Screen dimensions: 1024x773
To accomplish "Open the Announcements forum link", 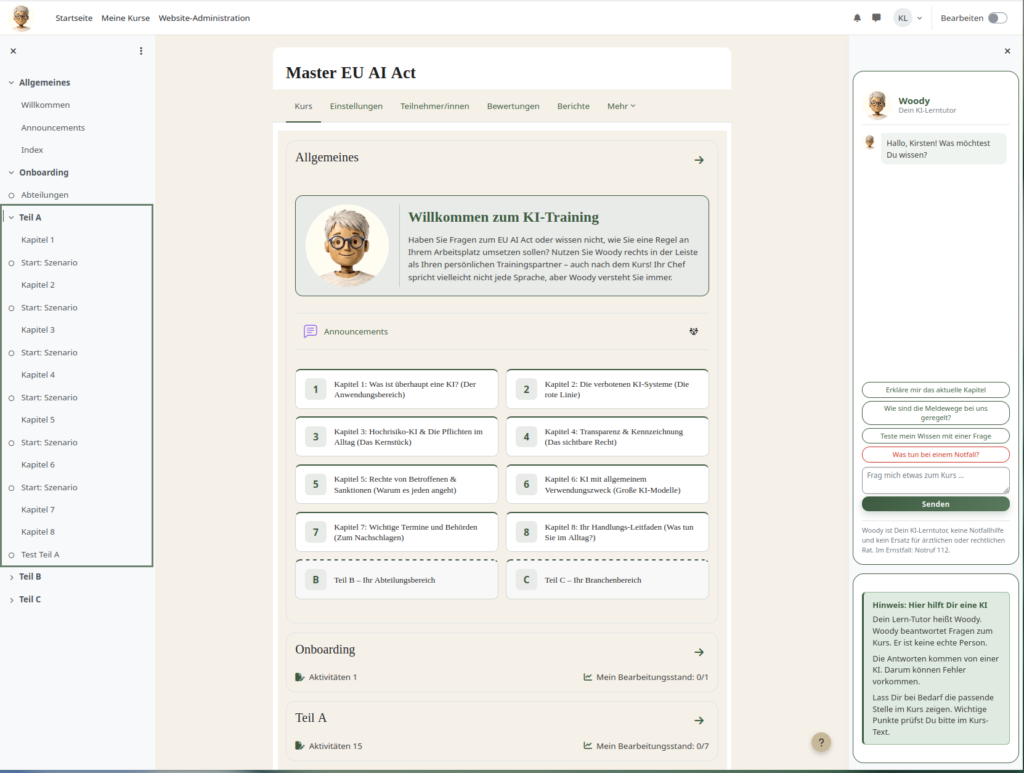I will 355,332.
